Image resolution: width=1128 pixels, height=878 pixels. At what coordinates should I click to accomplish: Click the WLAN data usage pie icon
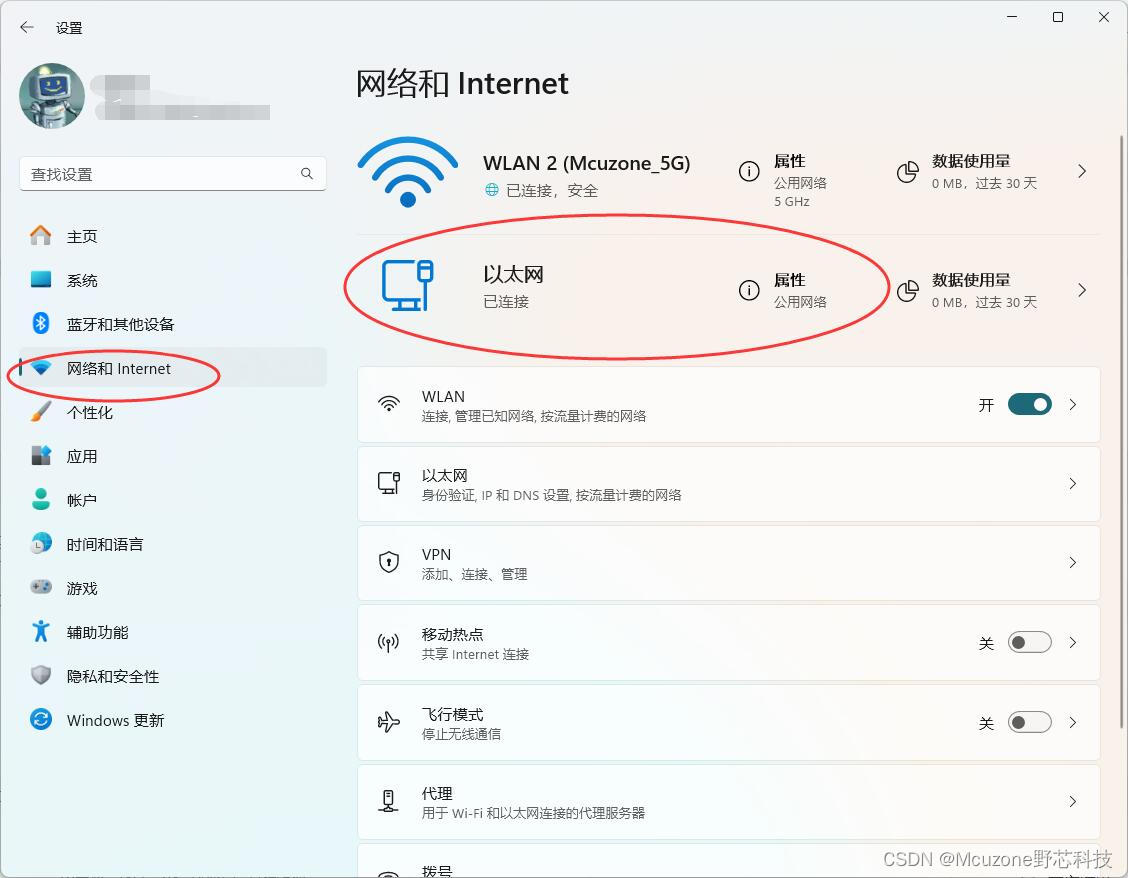908,172
